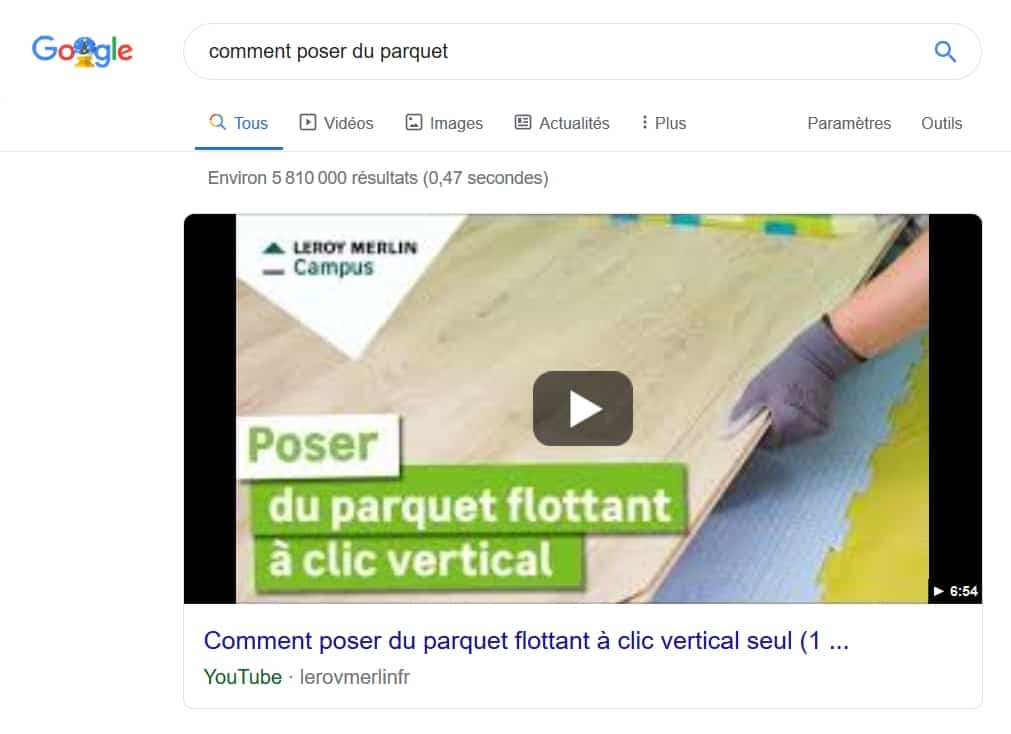Open the Plus menu
Image resolution: width=1011 pixels, height=734 pixels.
pyautogui.click(x=663, y=123)
